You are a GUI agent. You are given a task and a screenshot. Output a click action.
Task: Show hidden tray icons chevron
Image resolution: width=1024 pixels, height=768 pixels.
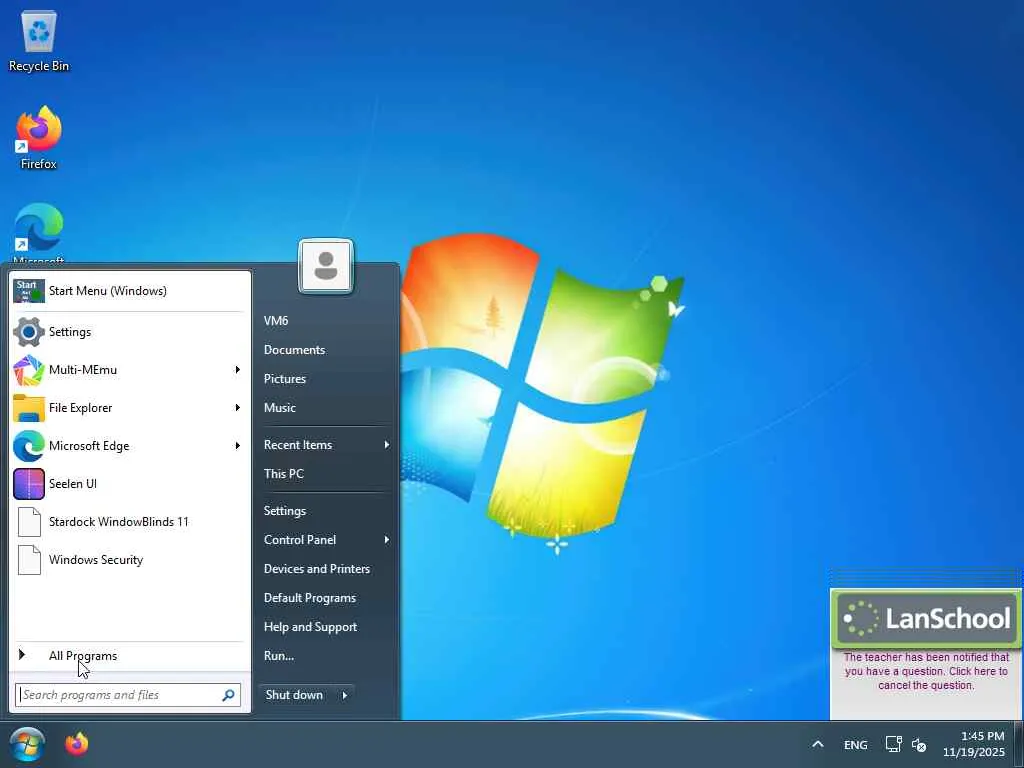(818, 744)
